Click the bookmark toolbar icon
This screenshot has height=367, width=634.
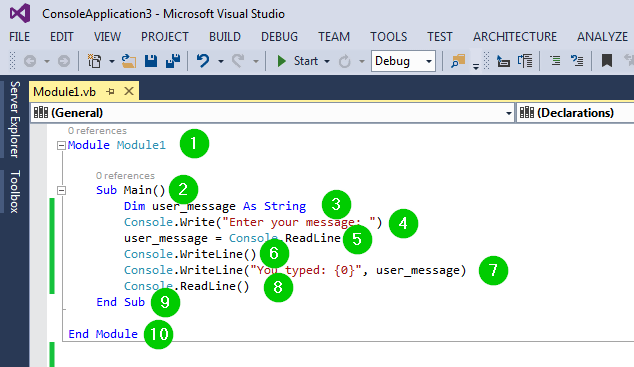(607, 61)
